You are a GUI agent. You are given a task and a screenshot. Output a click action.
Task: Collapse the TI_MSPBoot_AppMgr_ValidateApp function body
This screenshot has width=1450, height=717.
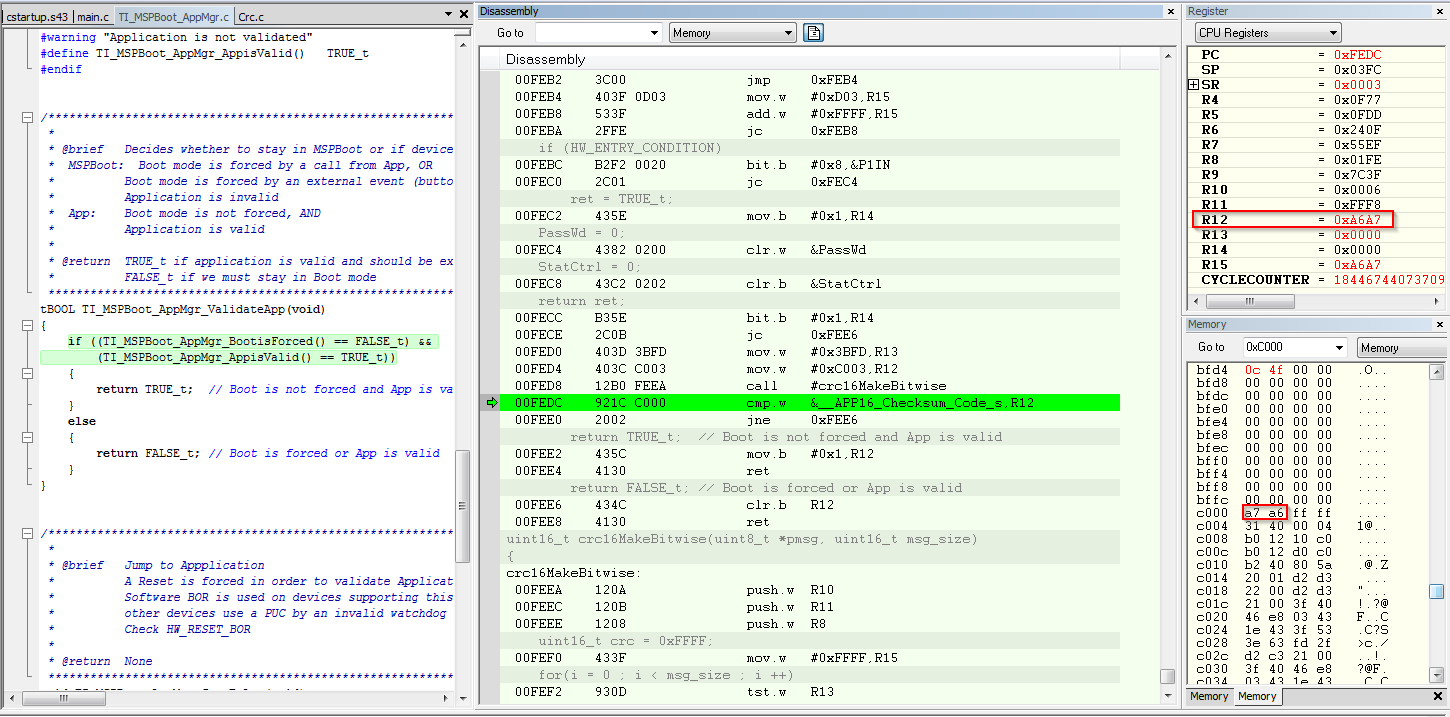coord(28,325)
